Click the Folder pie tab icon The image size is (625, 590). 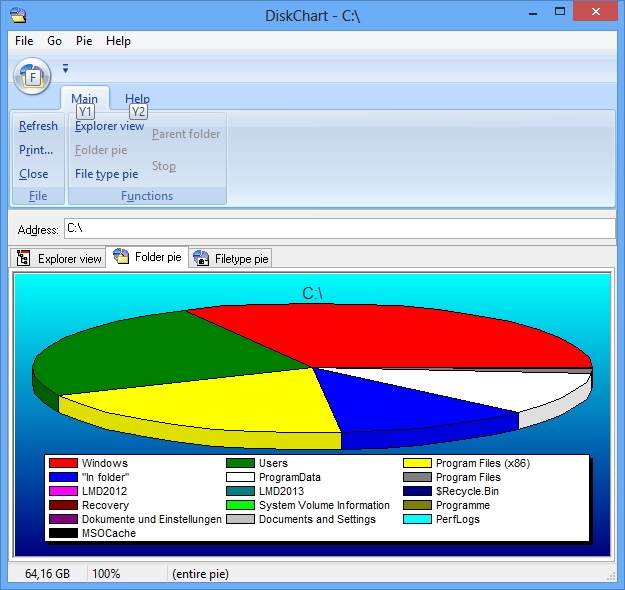pos(121,257)
